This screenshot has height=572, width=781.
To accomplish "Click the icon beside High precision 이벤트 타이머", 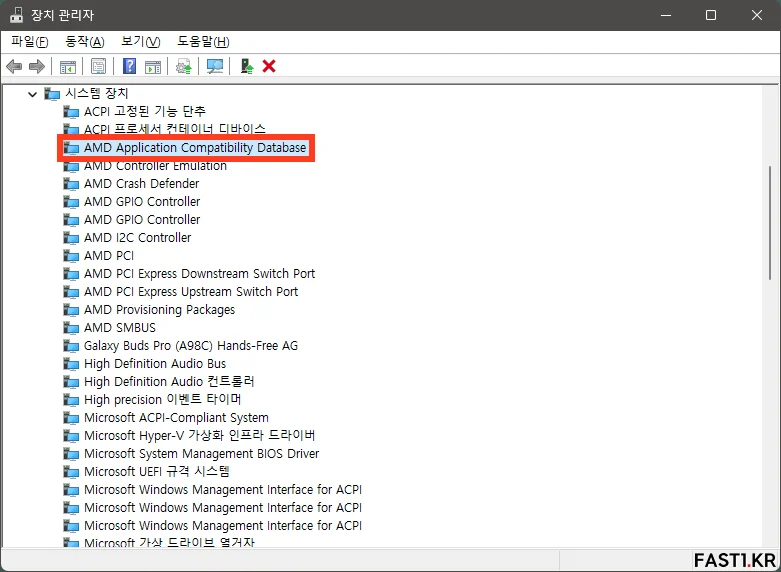I will (71, 400).
